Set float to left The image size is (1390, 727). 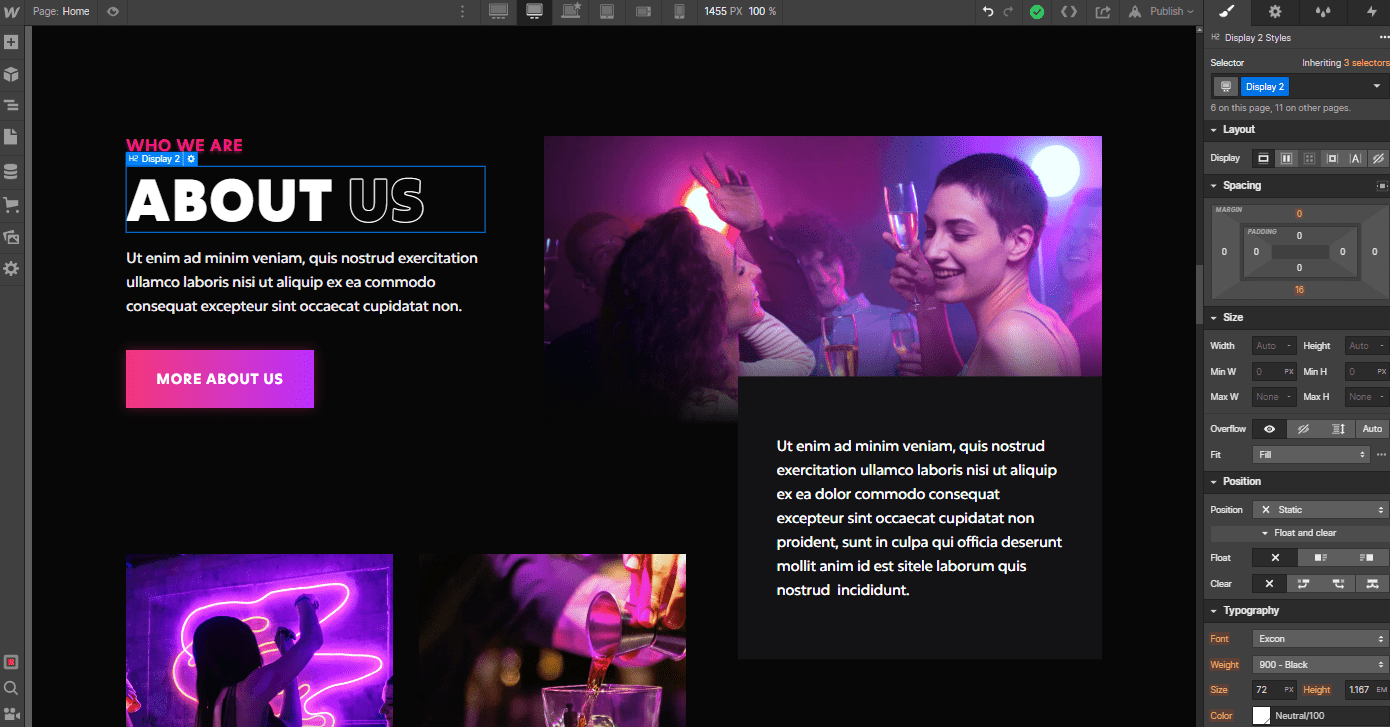(1321, 557)
